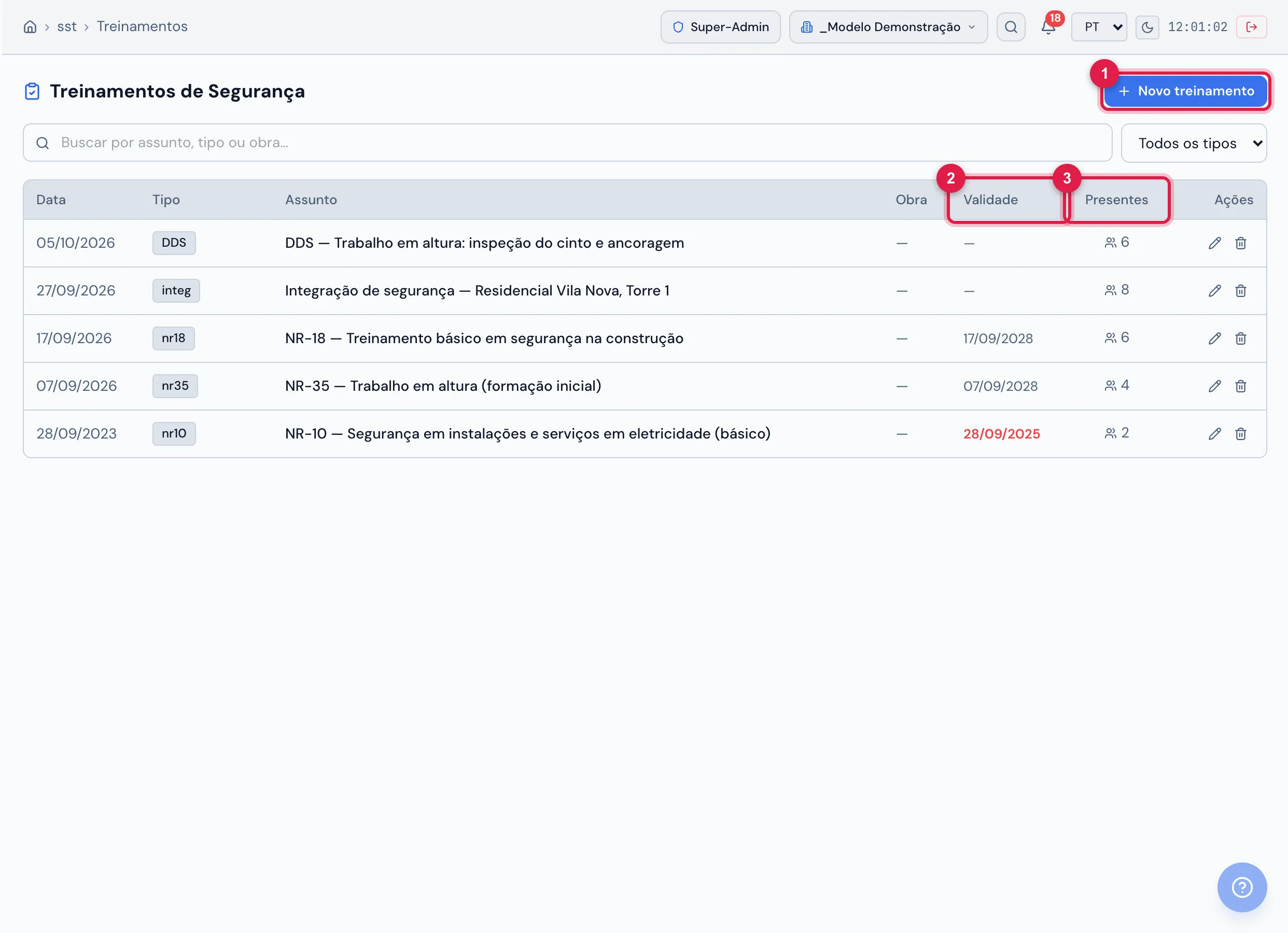Viewport: 1288px width, 933px height.
Task: Edit the NR-18 training row
Action: click(1215, 338)
